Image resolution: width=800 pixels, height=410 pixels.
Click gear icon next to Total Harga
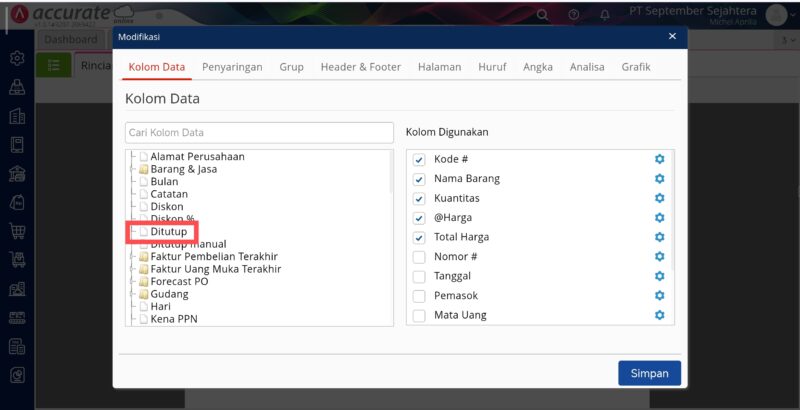click(659, 237)
